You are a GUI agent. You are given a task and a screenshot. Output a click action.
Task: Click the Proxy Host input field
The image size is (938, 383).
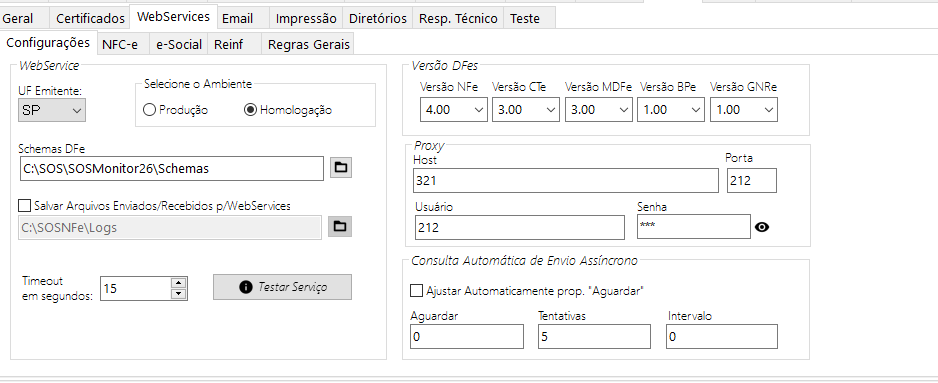point(566,180)
